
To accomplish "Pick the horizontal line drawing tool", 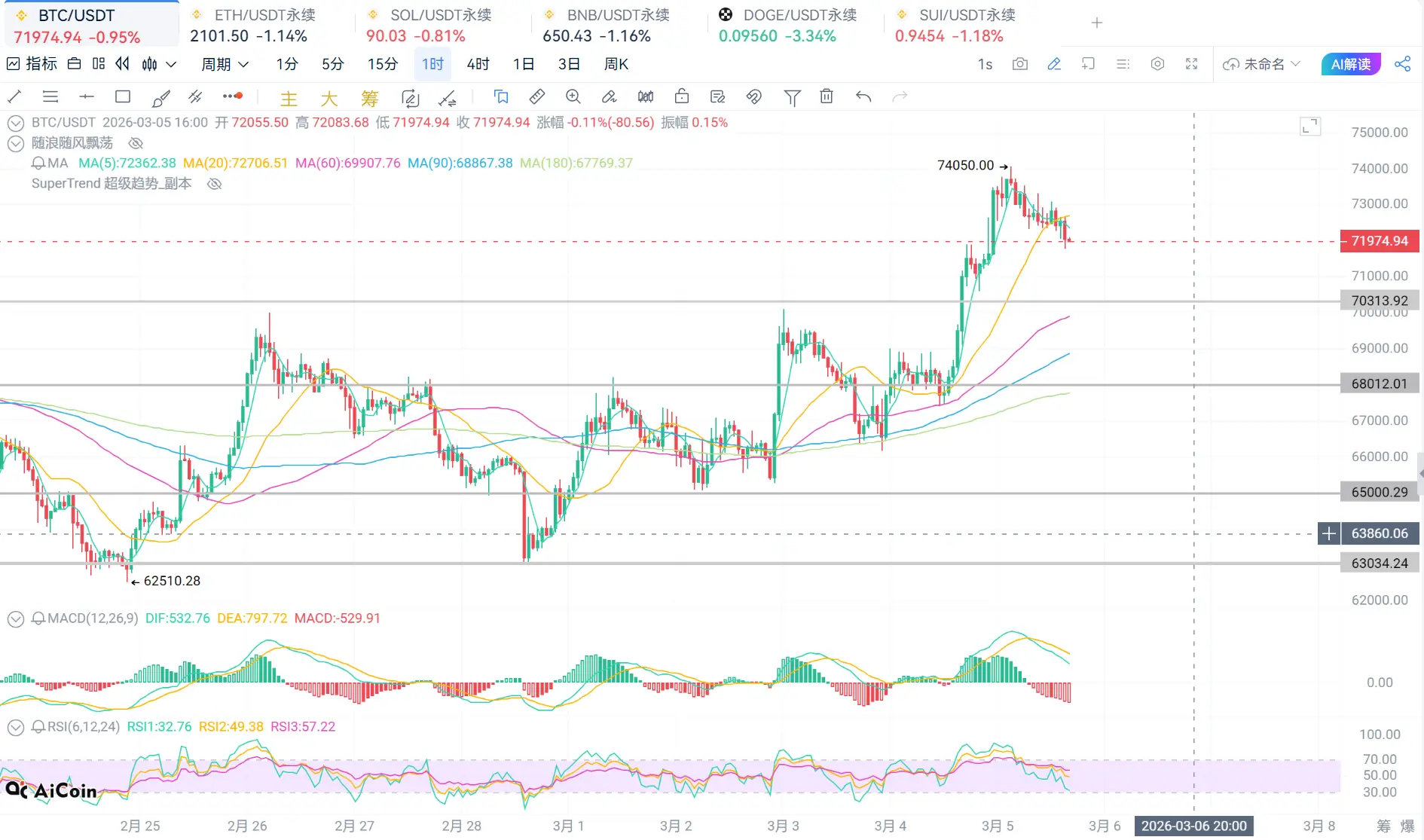I will pos(87,96).
